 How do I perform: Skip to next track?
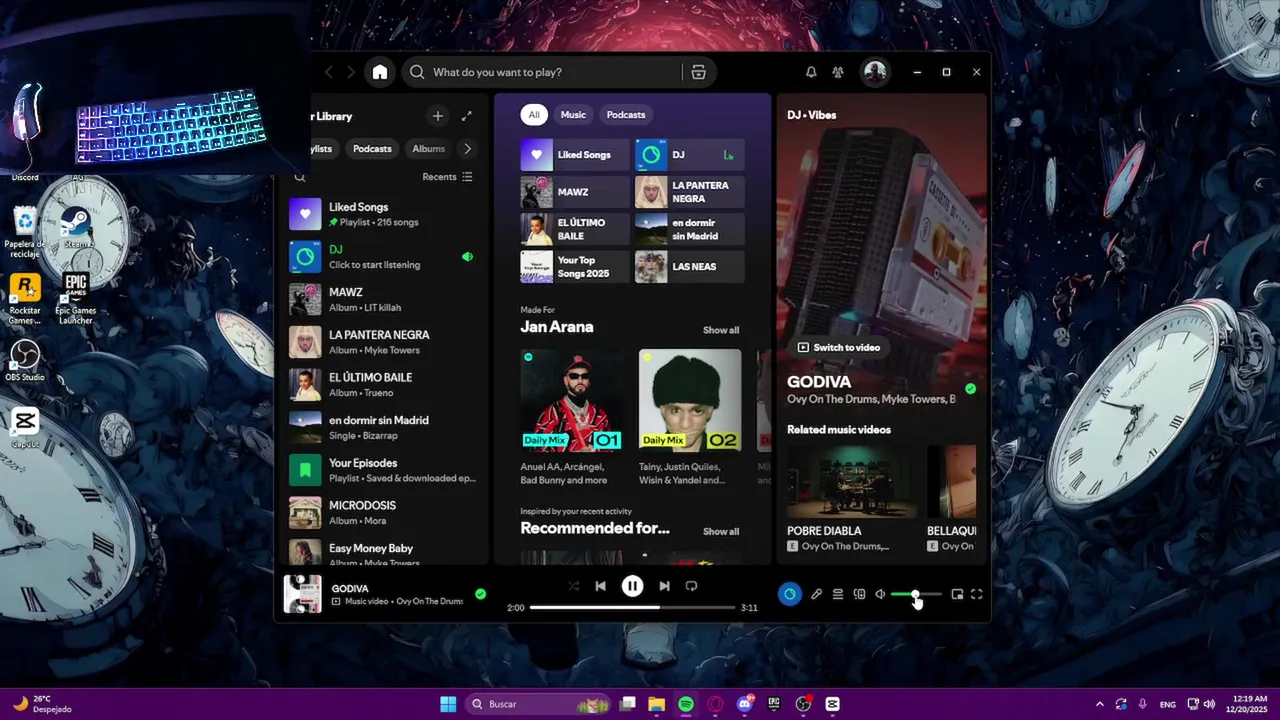(664, 587)
